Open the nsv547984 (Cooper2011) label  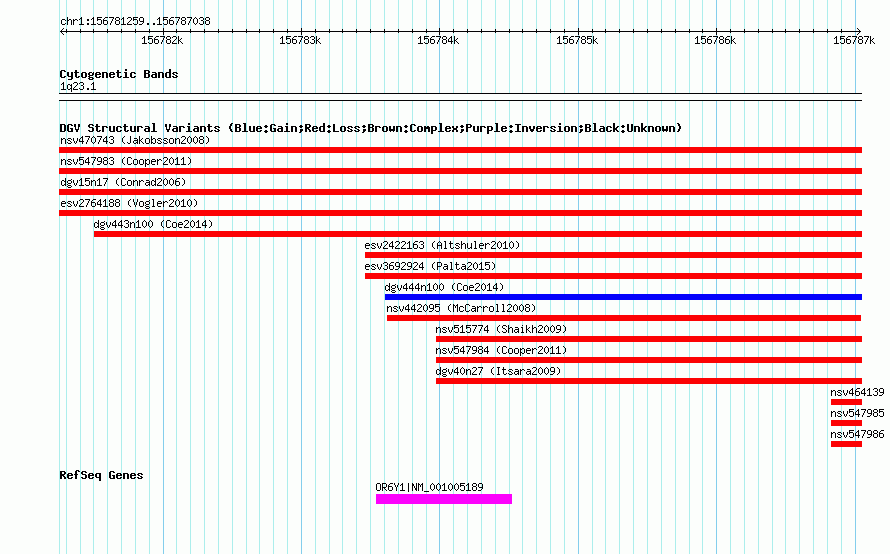[x=501, y=350]
